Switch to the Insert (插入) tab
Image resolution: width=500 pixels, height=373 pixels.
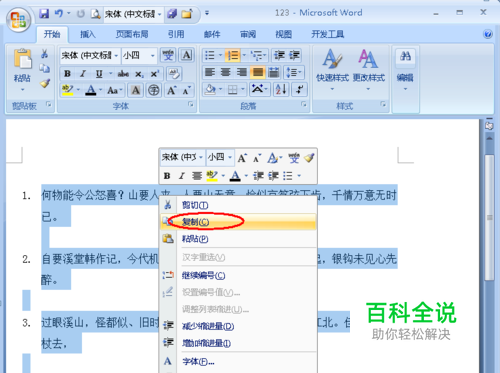(88, 34)
